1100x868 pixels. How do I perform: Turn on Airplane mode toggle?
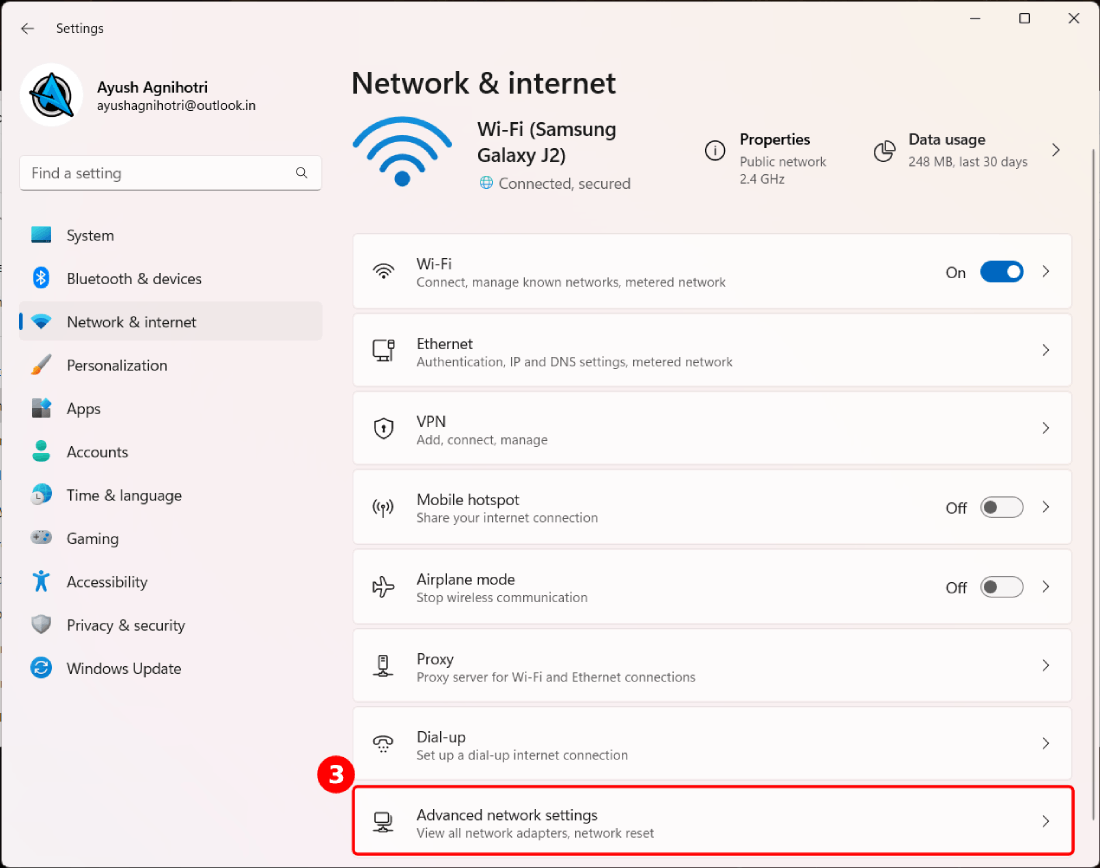pos(1001,587)
